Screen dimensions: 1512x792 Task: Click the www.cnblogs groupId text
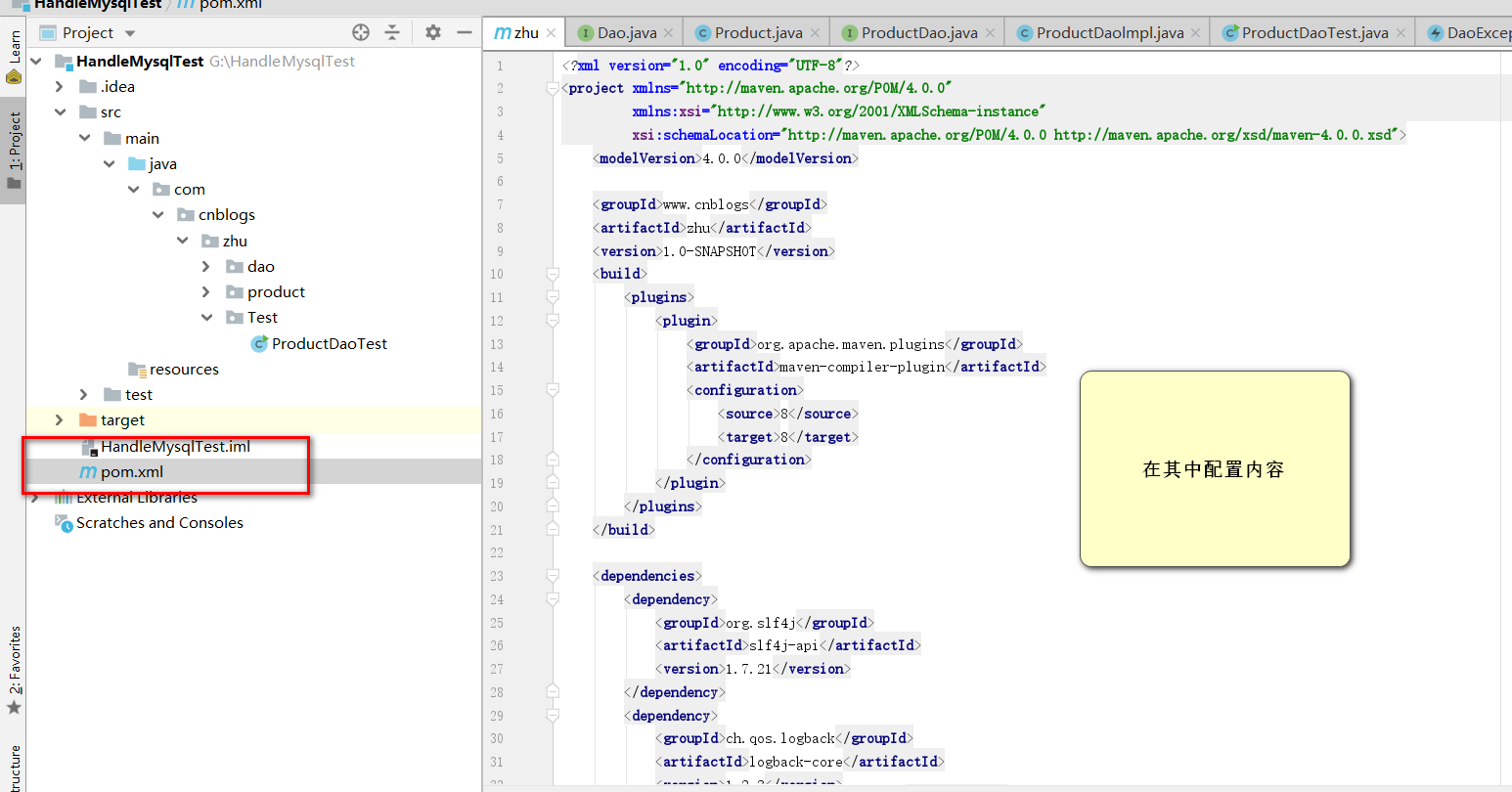(x=705, y=204)
